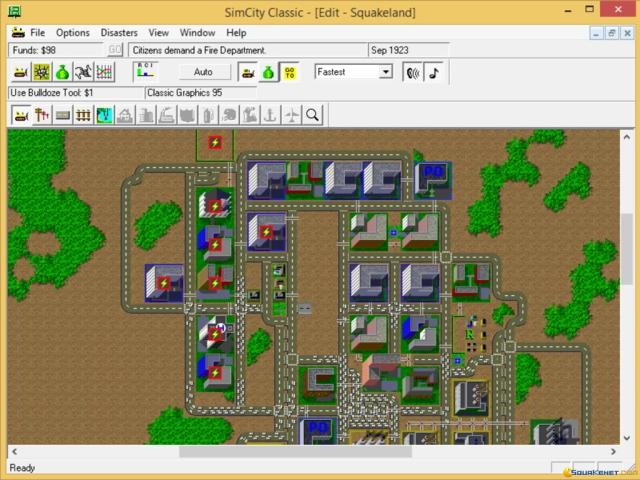Open the Window menu
Image resolution: width=640 pixels, height=480 pixels.
[x=197, y=33]
